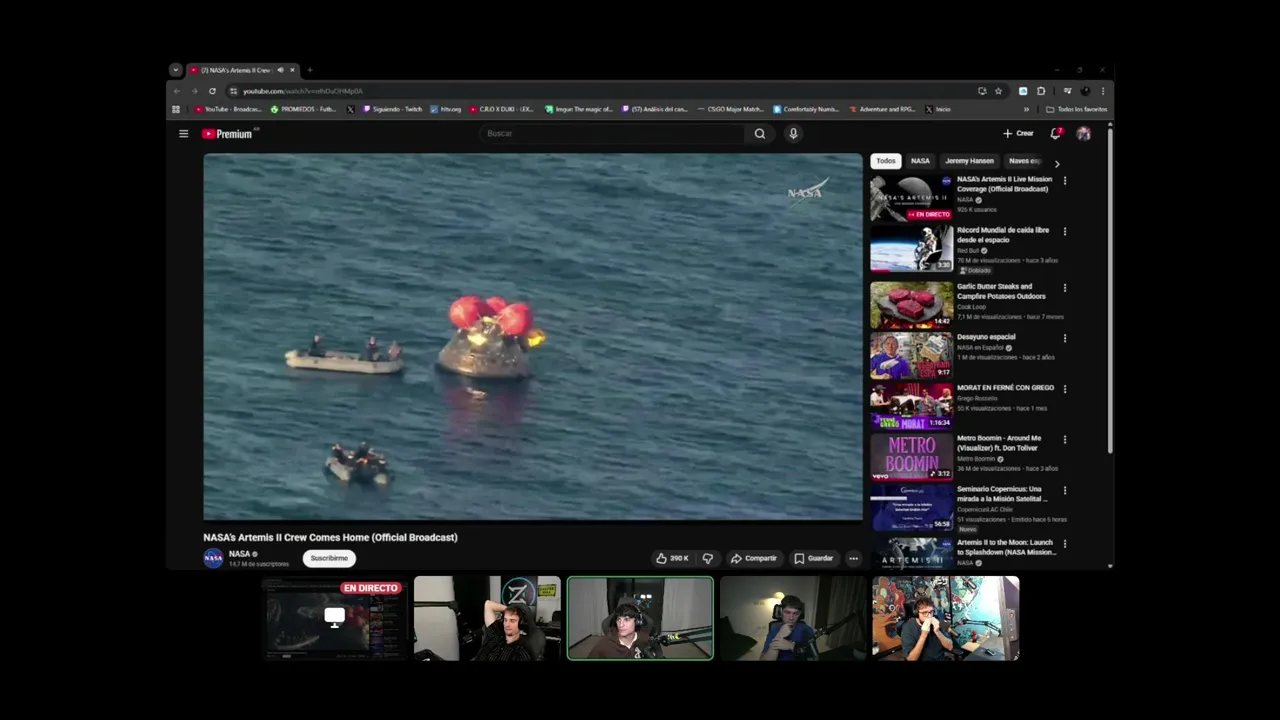Open the account avatar menu

tap(1083, 133)
